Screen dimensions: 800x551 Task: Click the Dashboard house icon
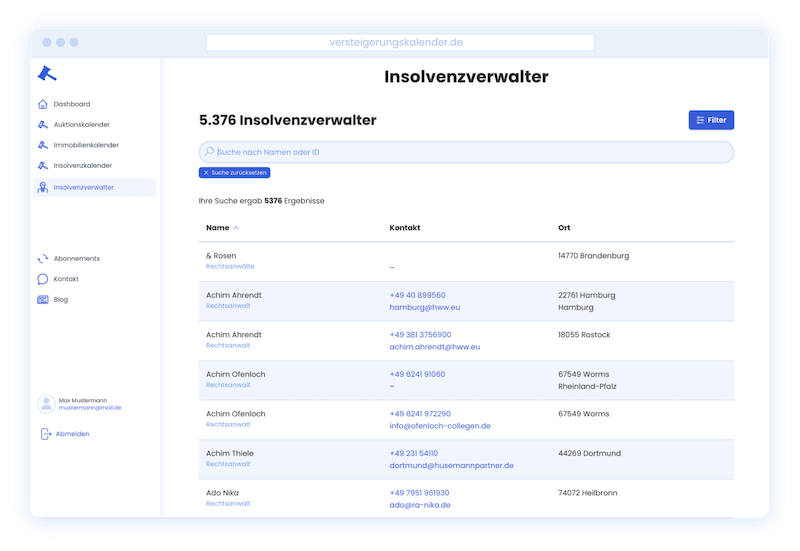point(42,104)
